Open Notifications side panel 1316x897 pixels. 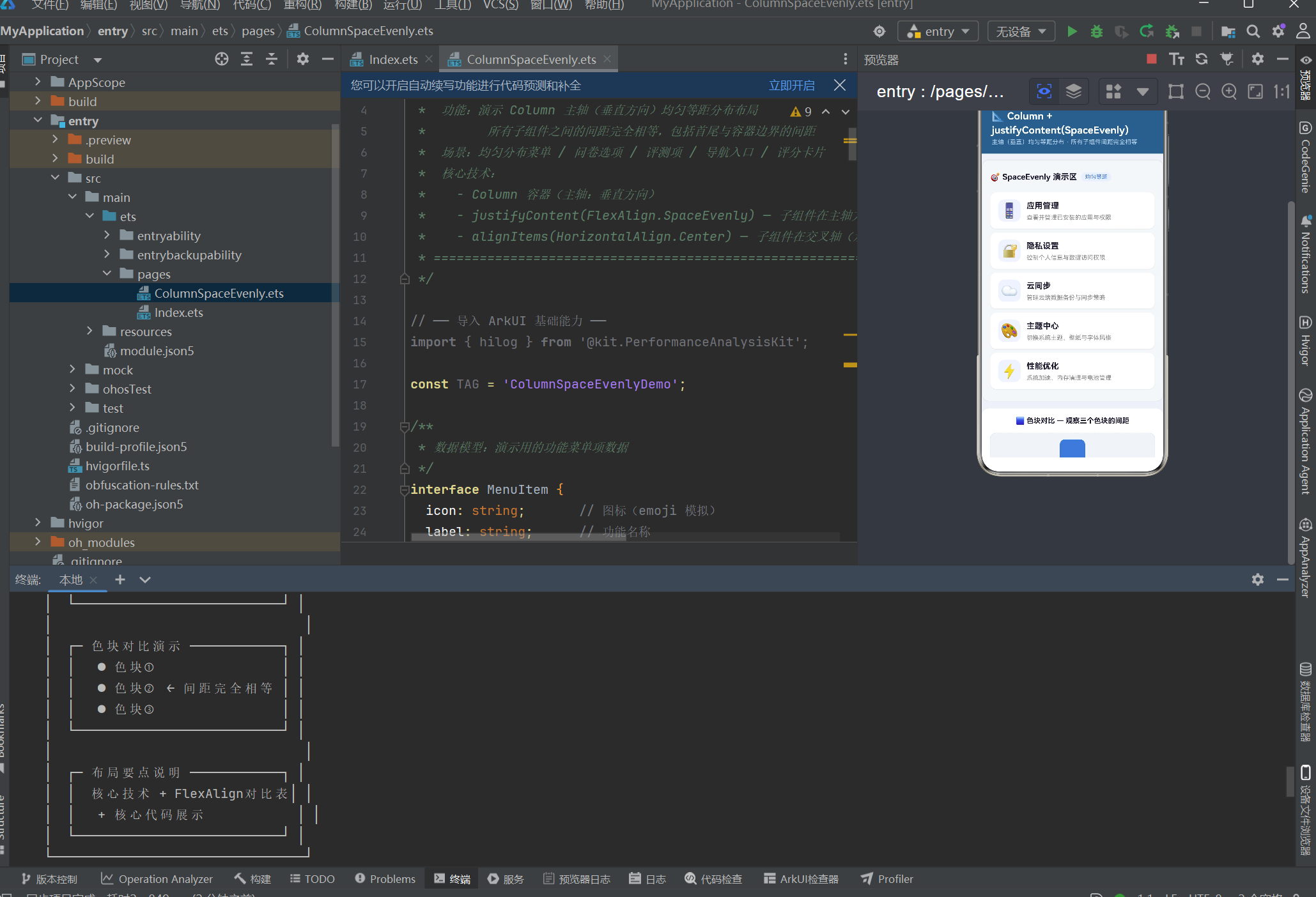point(1305,254)
